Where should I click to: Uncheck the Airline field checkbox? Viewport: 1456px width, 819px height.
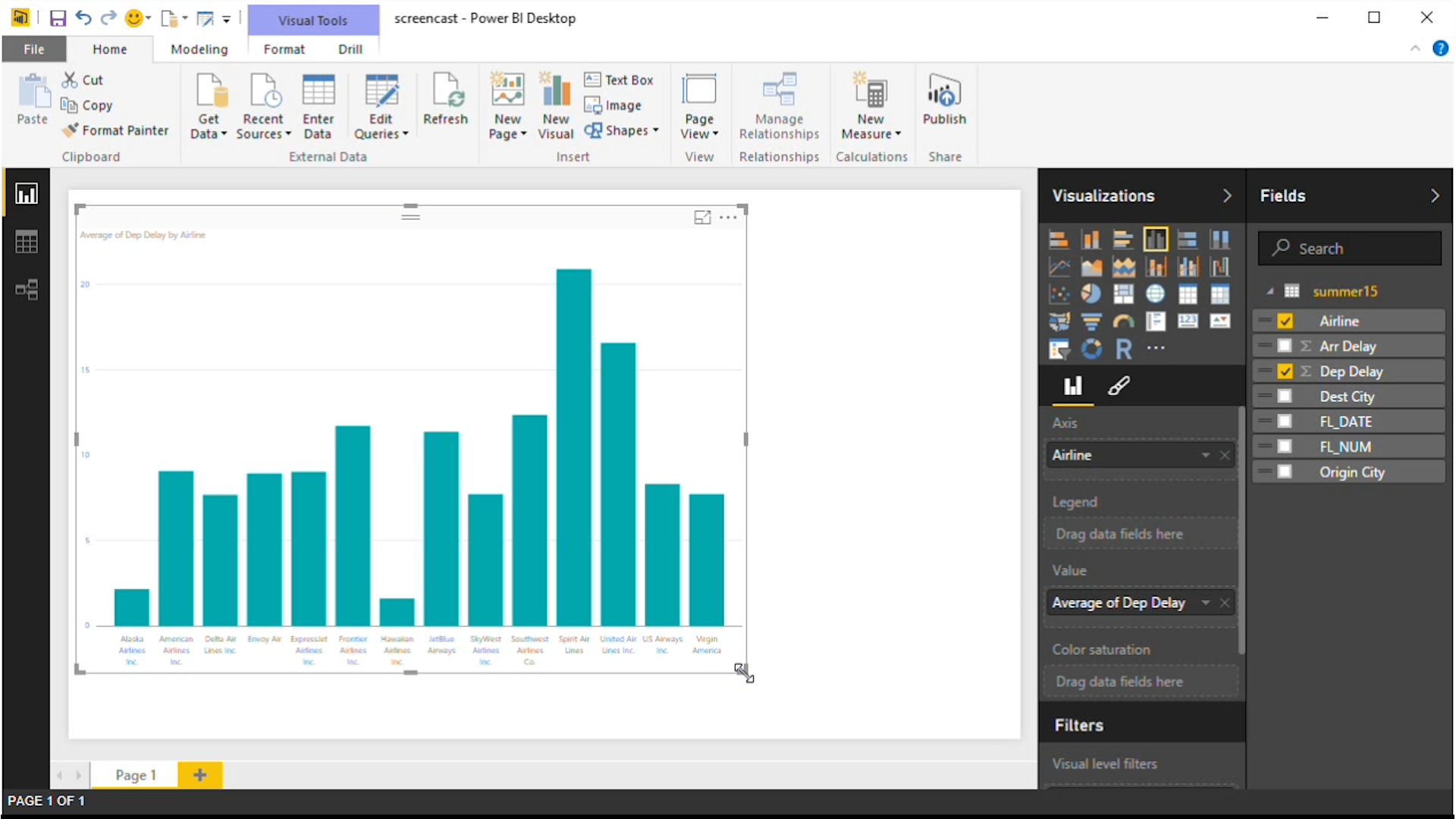1285,321
